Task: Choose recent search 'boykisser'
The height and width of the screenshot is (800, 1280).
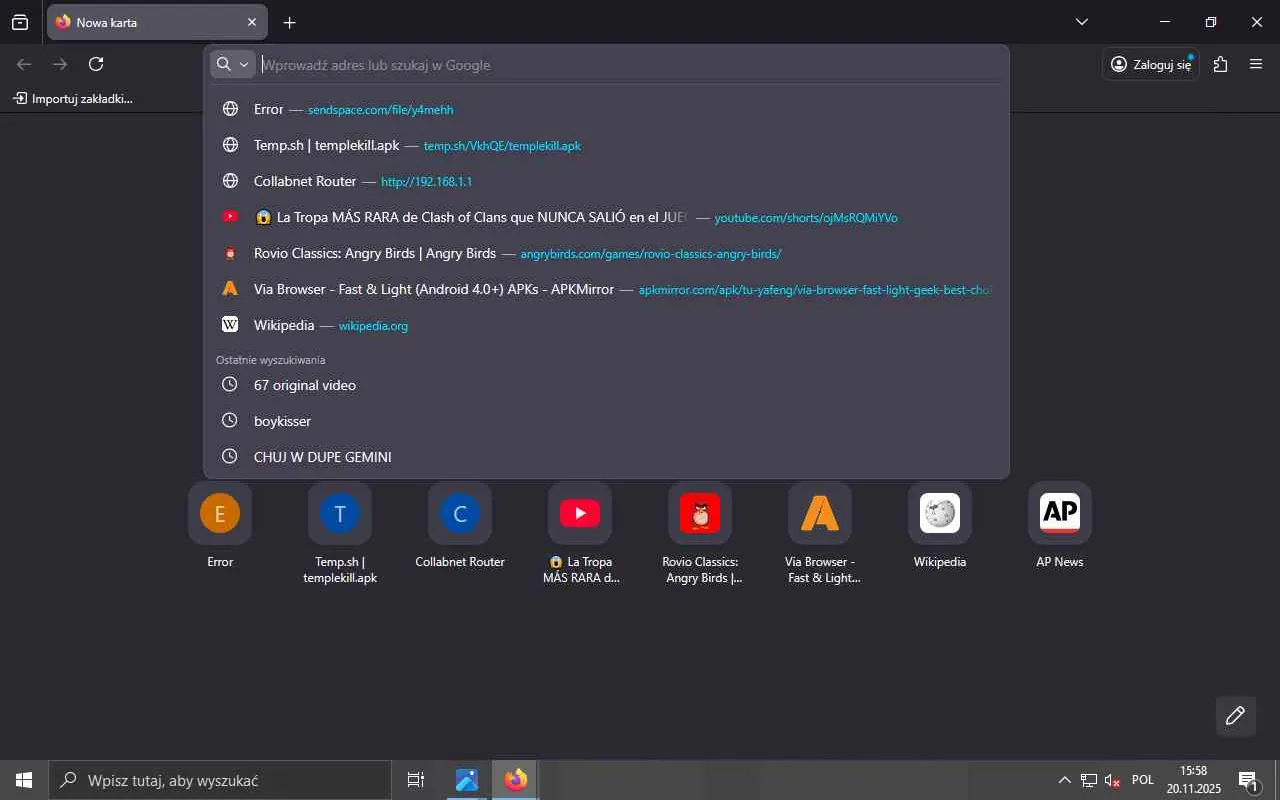Action: (606, 421)
